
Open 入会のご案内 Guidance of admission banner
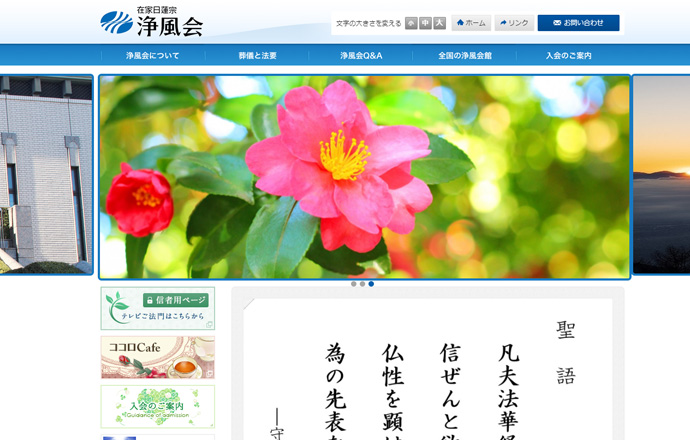tap(158, 407)
